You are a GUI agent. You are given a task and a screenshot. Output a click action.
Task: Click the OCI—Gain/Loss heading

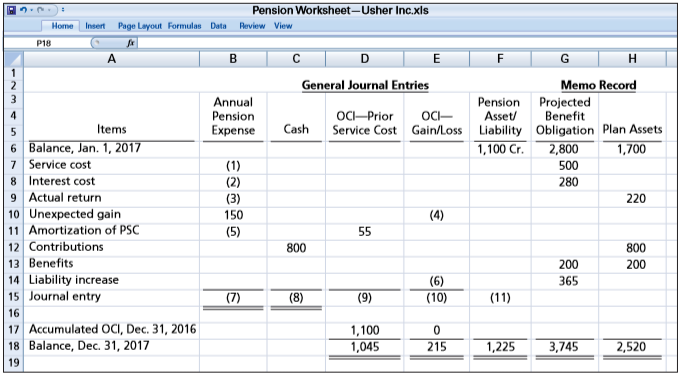coord(436,123)
